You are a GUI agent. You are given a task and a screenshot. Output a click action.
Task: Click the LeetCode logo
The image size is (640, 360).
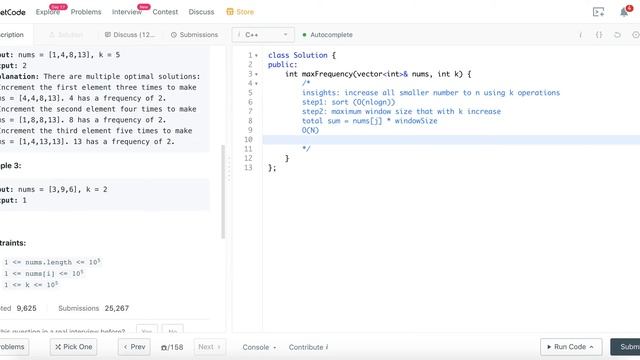(x=12, y=12)
